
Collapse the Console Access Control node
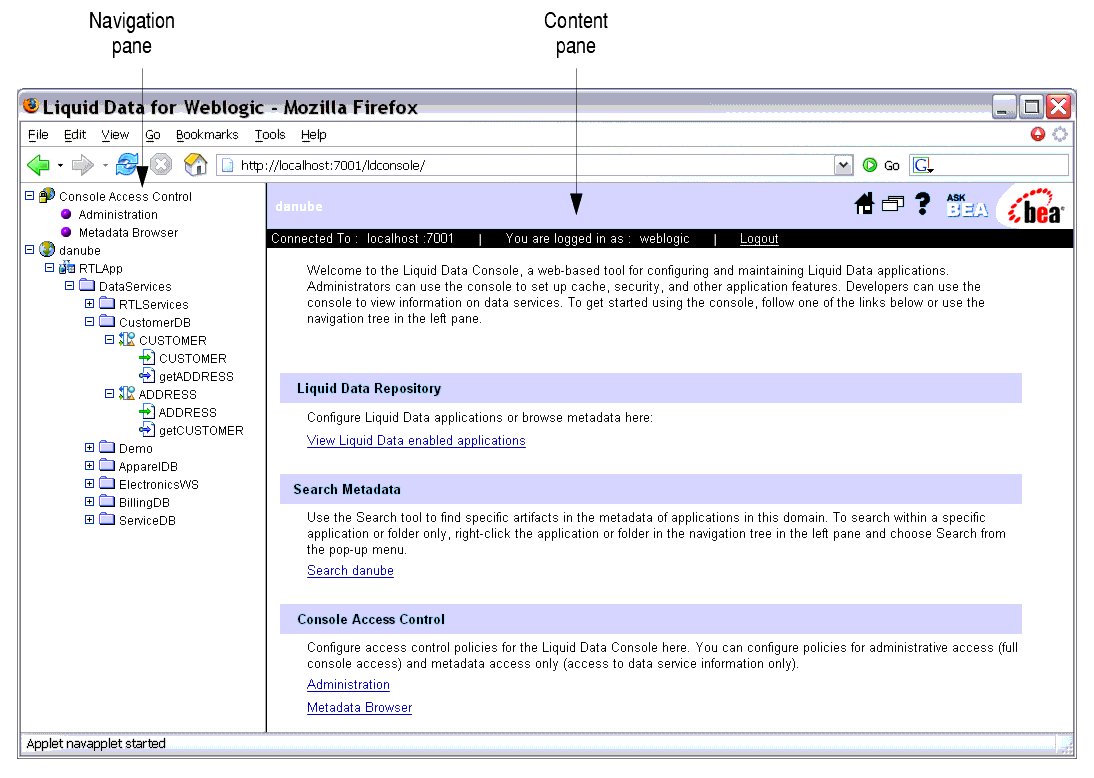(29, 196)
